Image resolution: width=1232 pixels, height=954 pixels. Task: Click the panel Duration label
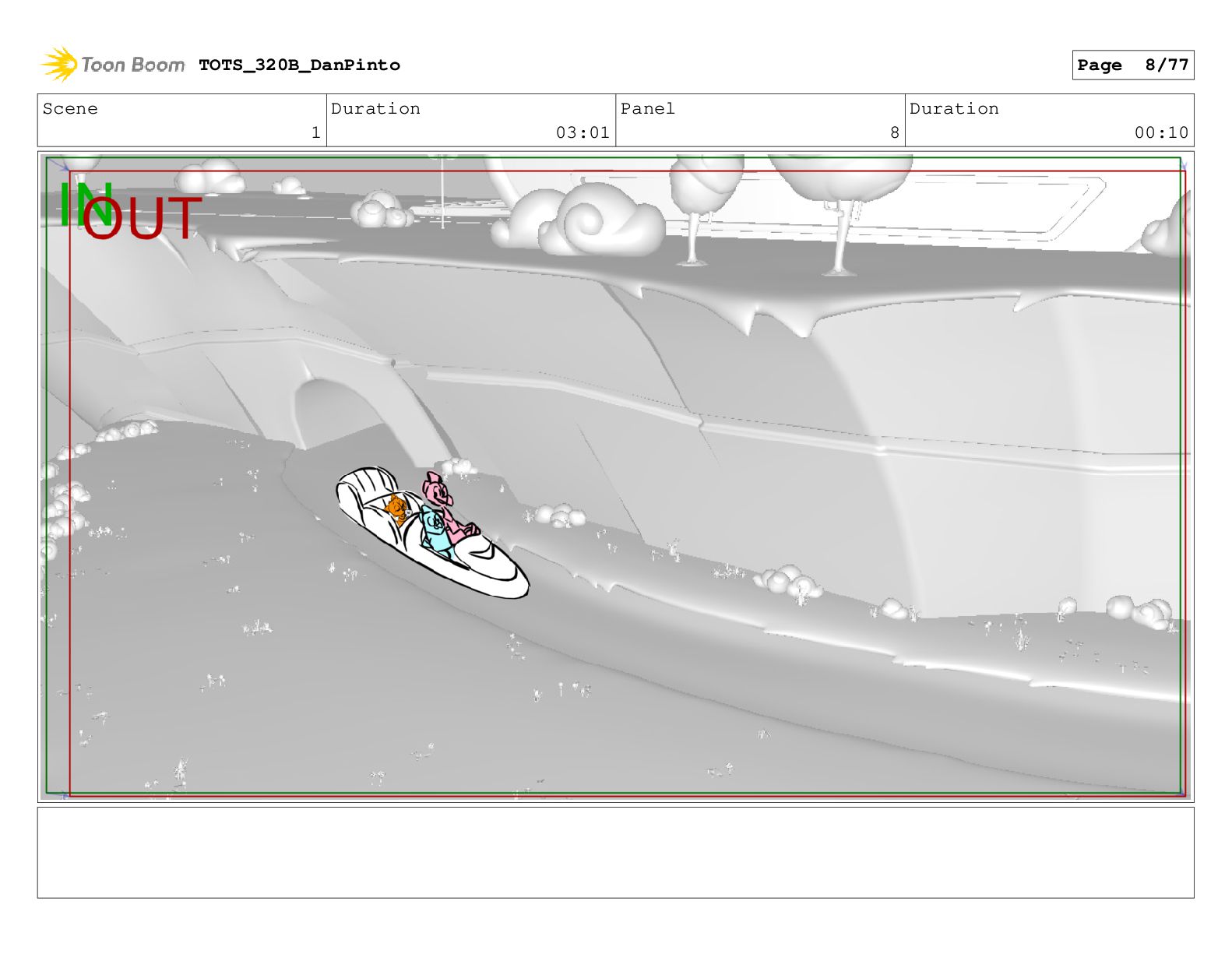[x=954, y=109]
